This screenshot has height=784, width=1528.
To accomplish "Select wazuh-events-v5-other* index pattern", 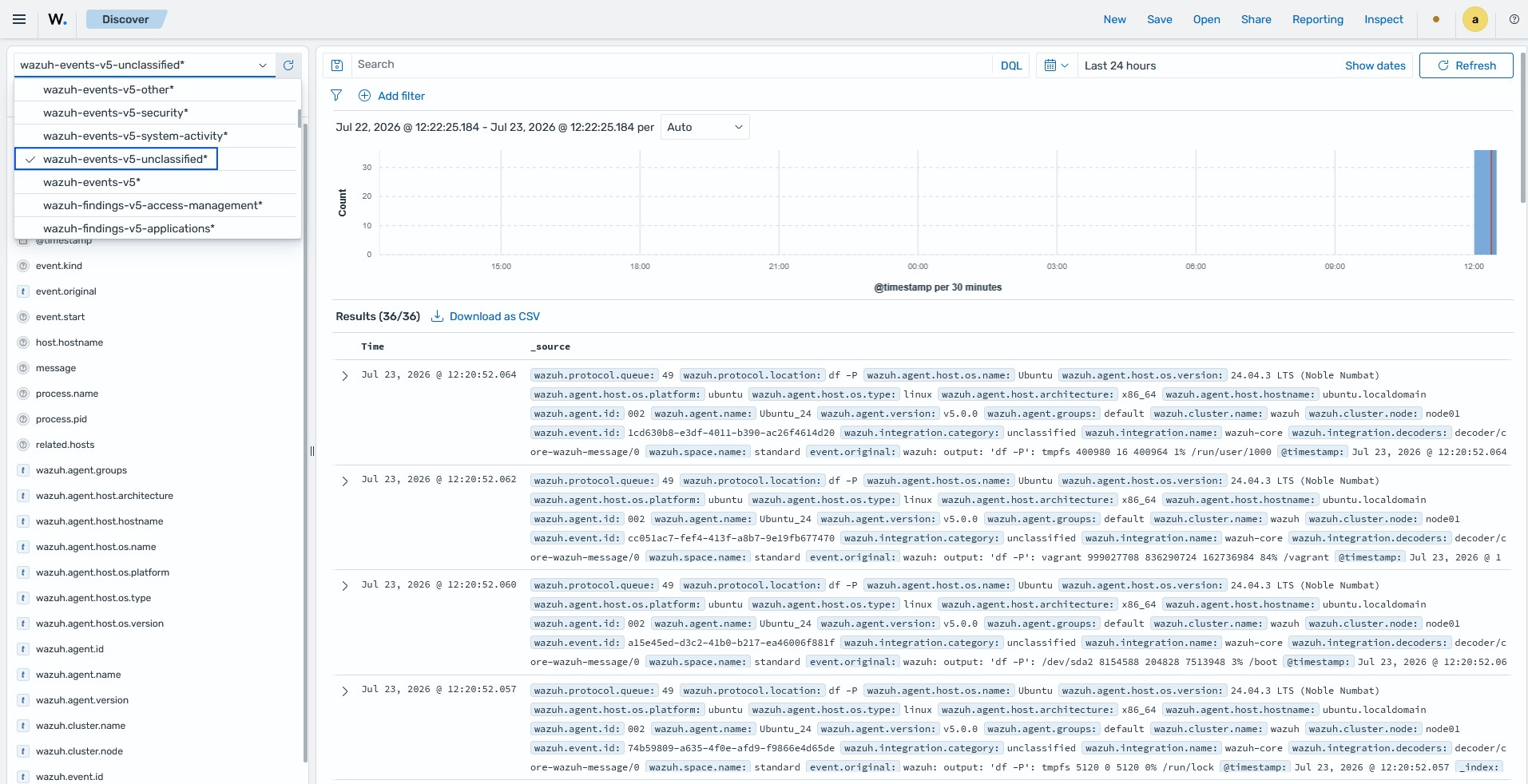I will [x=156, y=89].
